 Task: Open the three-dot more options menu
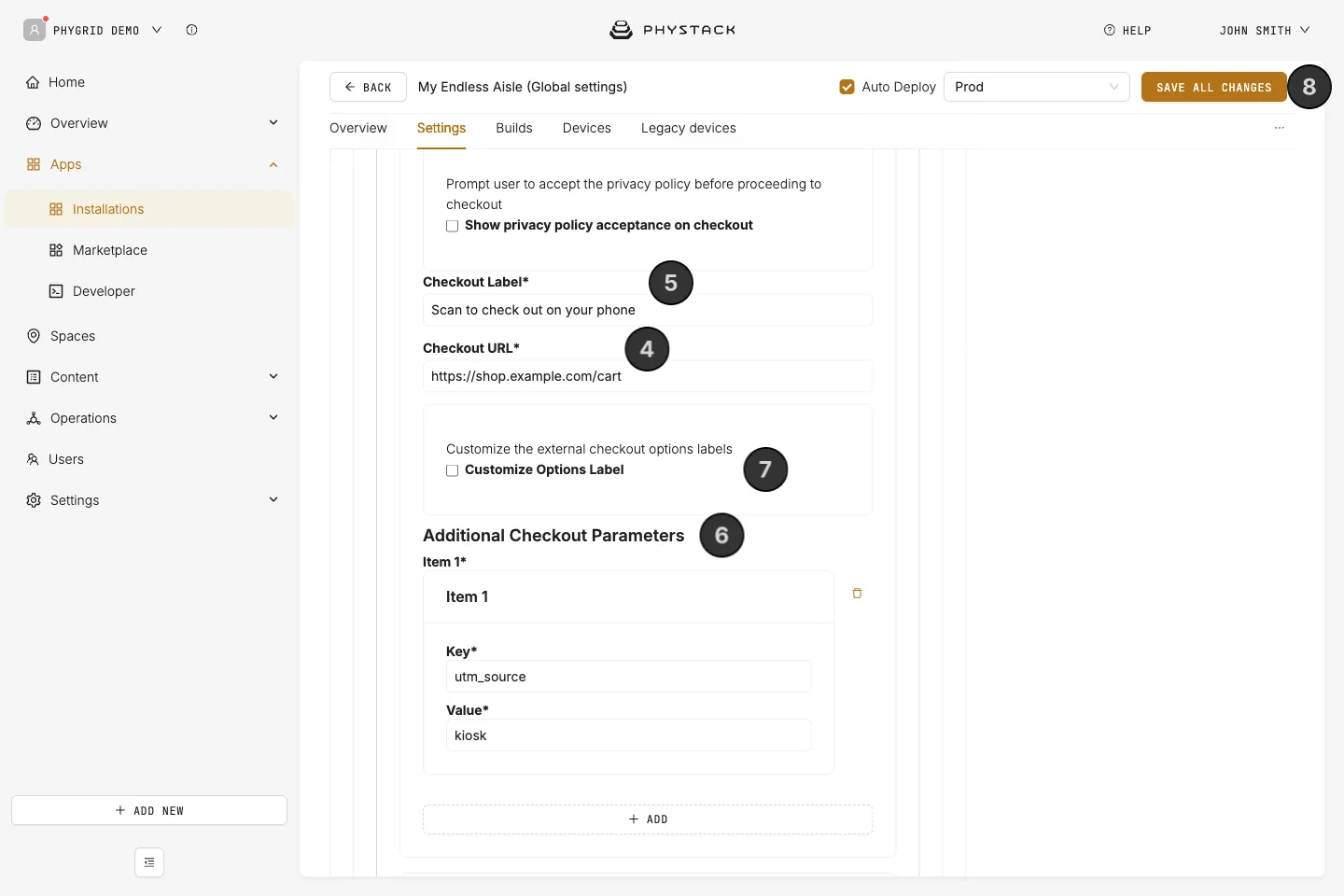[1280, 128]
